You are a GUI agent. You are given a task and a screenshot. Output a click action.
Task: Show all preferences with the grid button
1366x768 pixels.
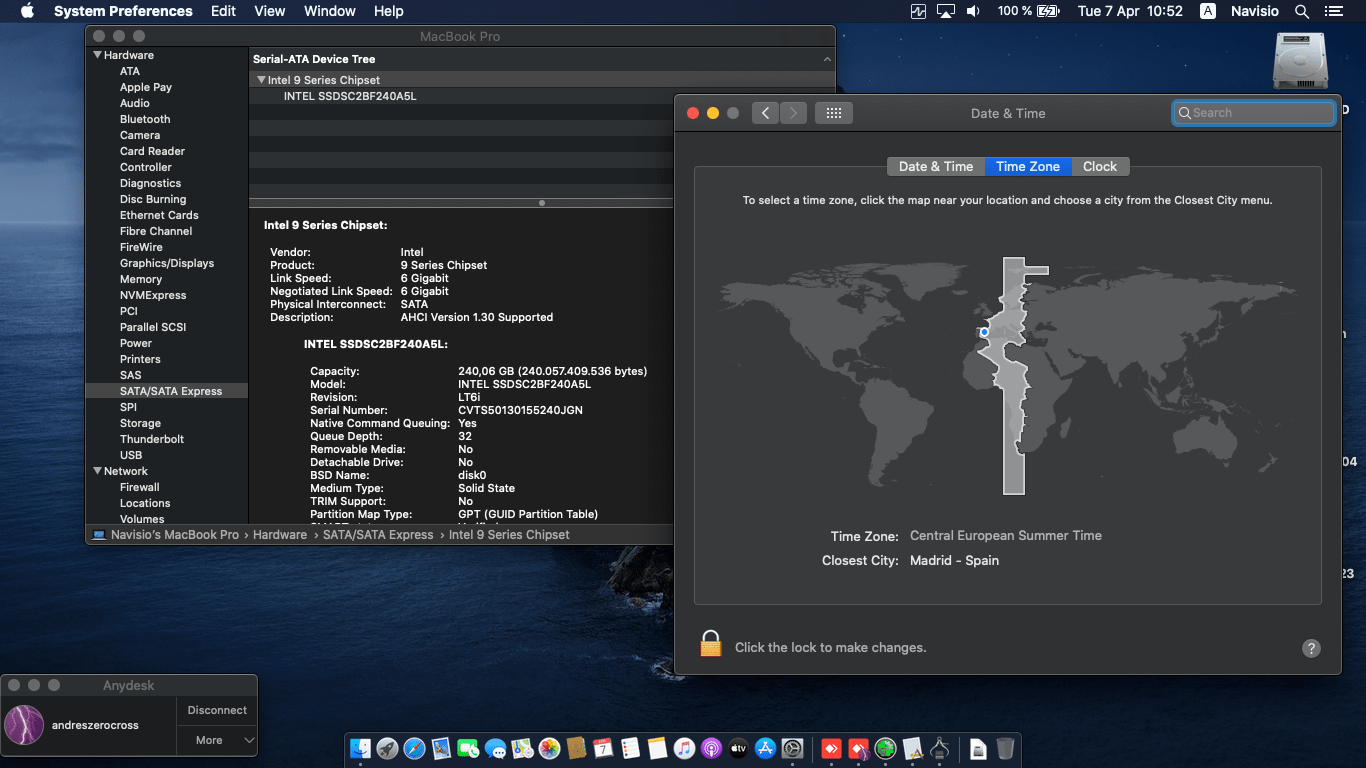pyautogui.click(x=834, y=113)
